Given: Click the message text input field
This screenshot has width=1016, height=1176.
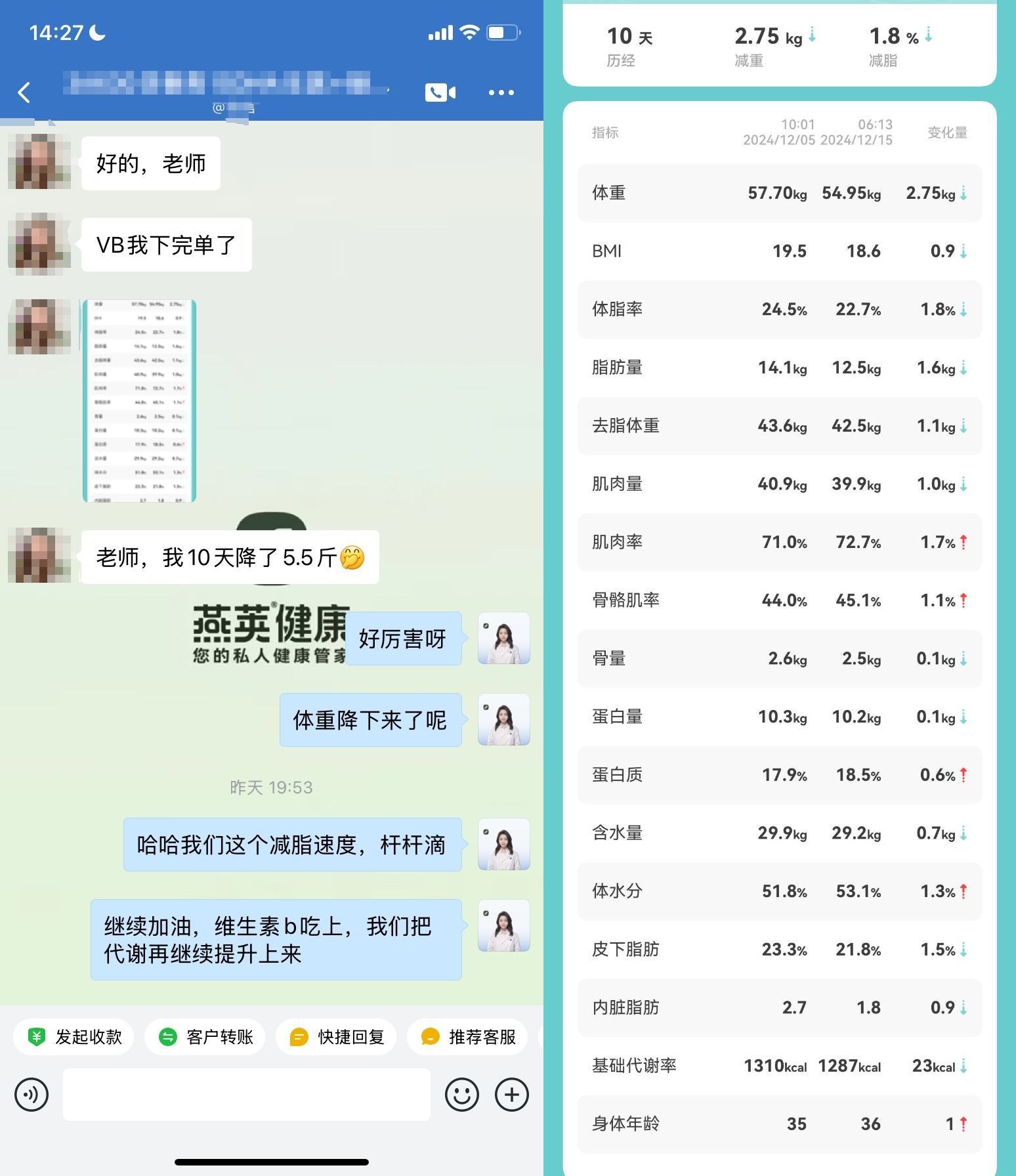Looking at the screenshot, I should pyautogui.click(x=247, y=1095).
